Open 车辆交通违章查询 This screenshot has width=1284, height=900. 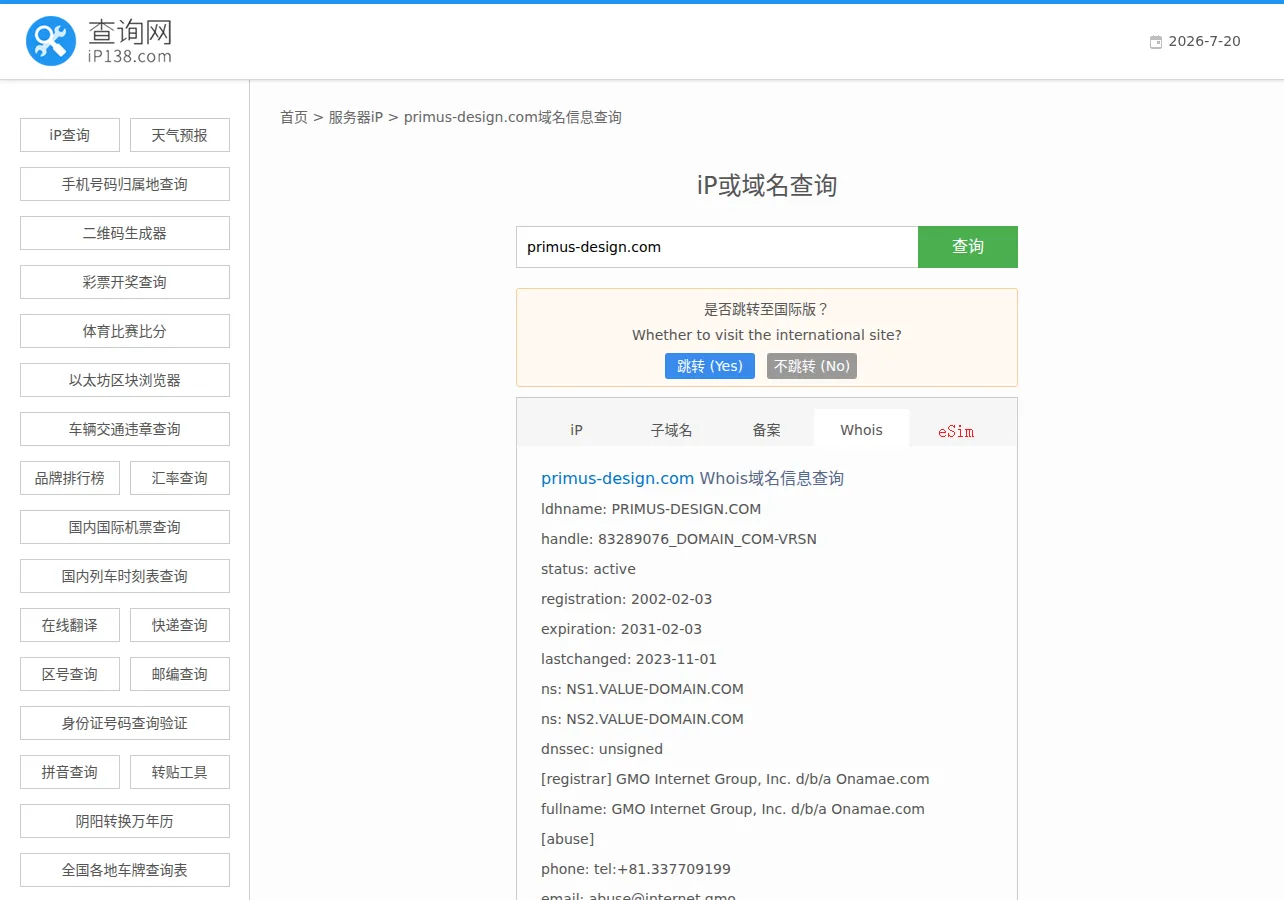[x=125, y=429]
